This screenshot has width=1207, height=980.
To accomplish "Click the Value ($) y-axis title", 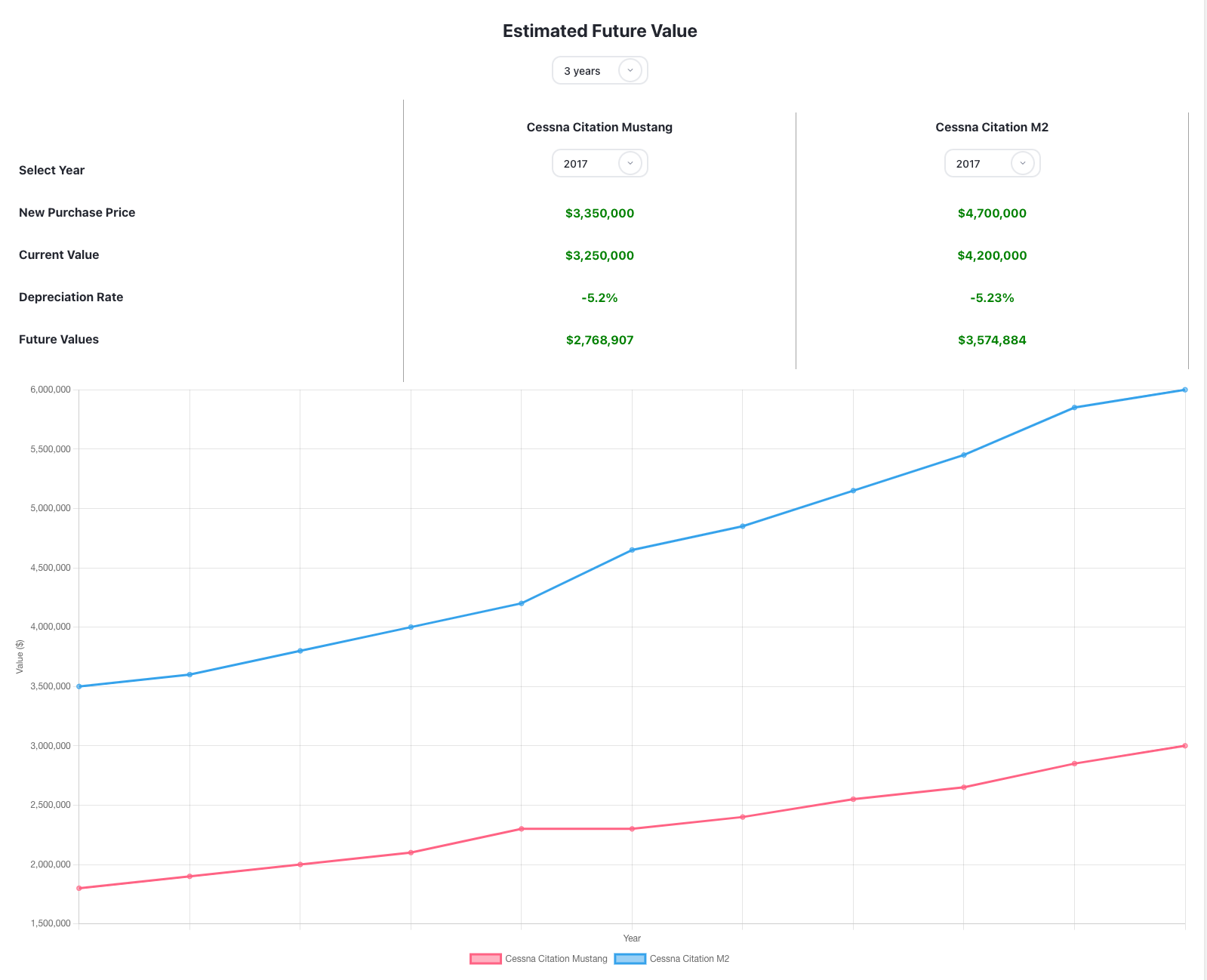I will click(x=20, y=657).
